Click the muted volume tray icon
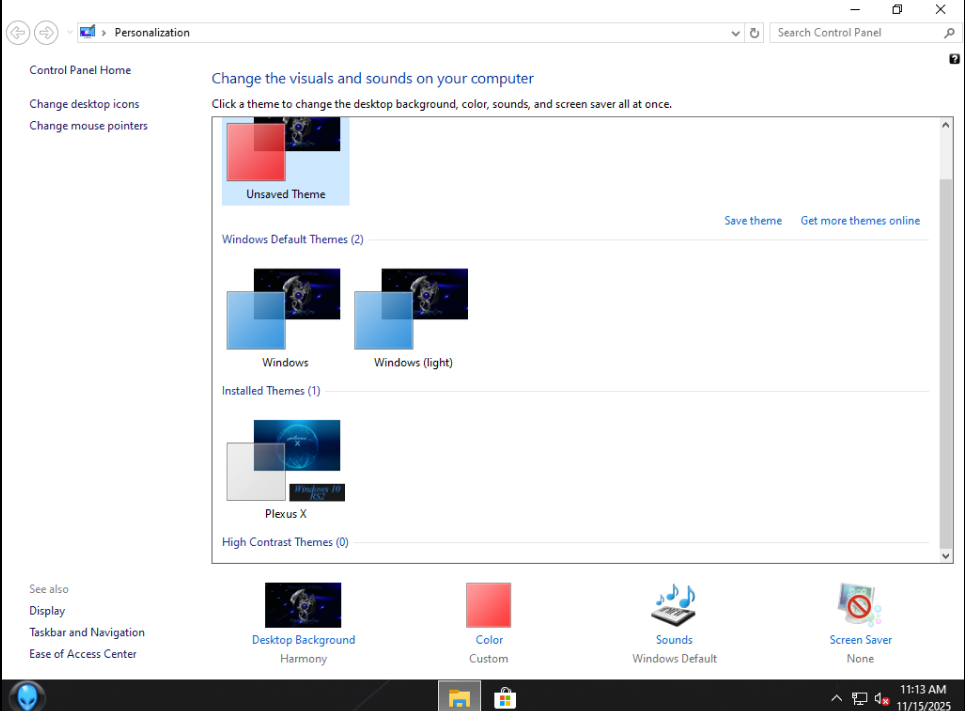The image size is (965, 711). 881,699
